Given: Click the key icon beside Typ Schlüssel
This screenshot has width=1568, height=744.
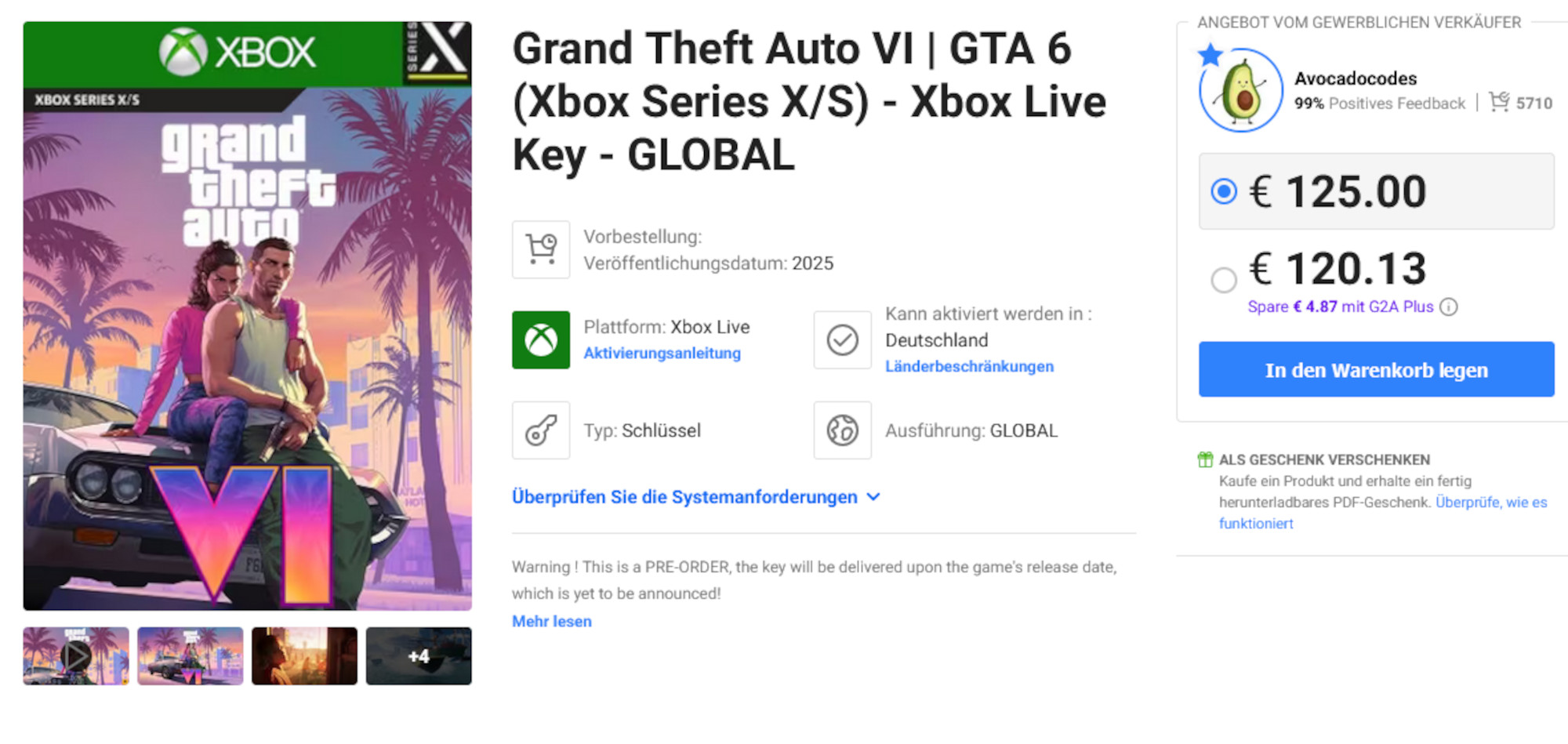Looking at the screenshot, I should pos(540,430).
